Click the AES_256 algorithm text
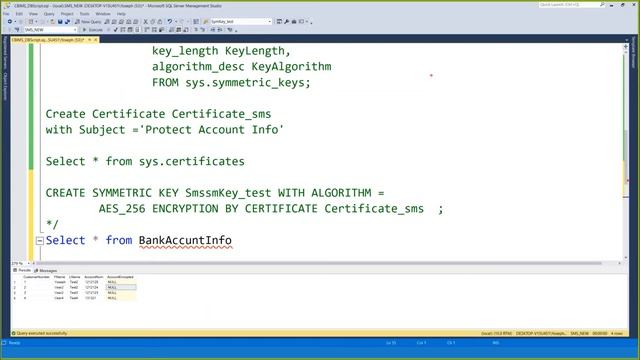Screen dimensions: 640x360 122,209
